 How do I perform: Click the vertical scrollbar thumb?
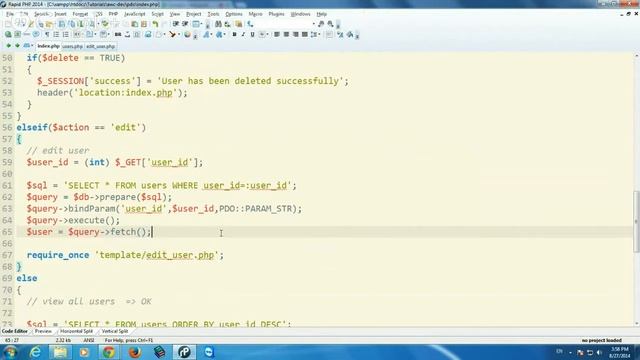click(636, 222)
